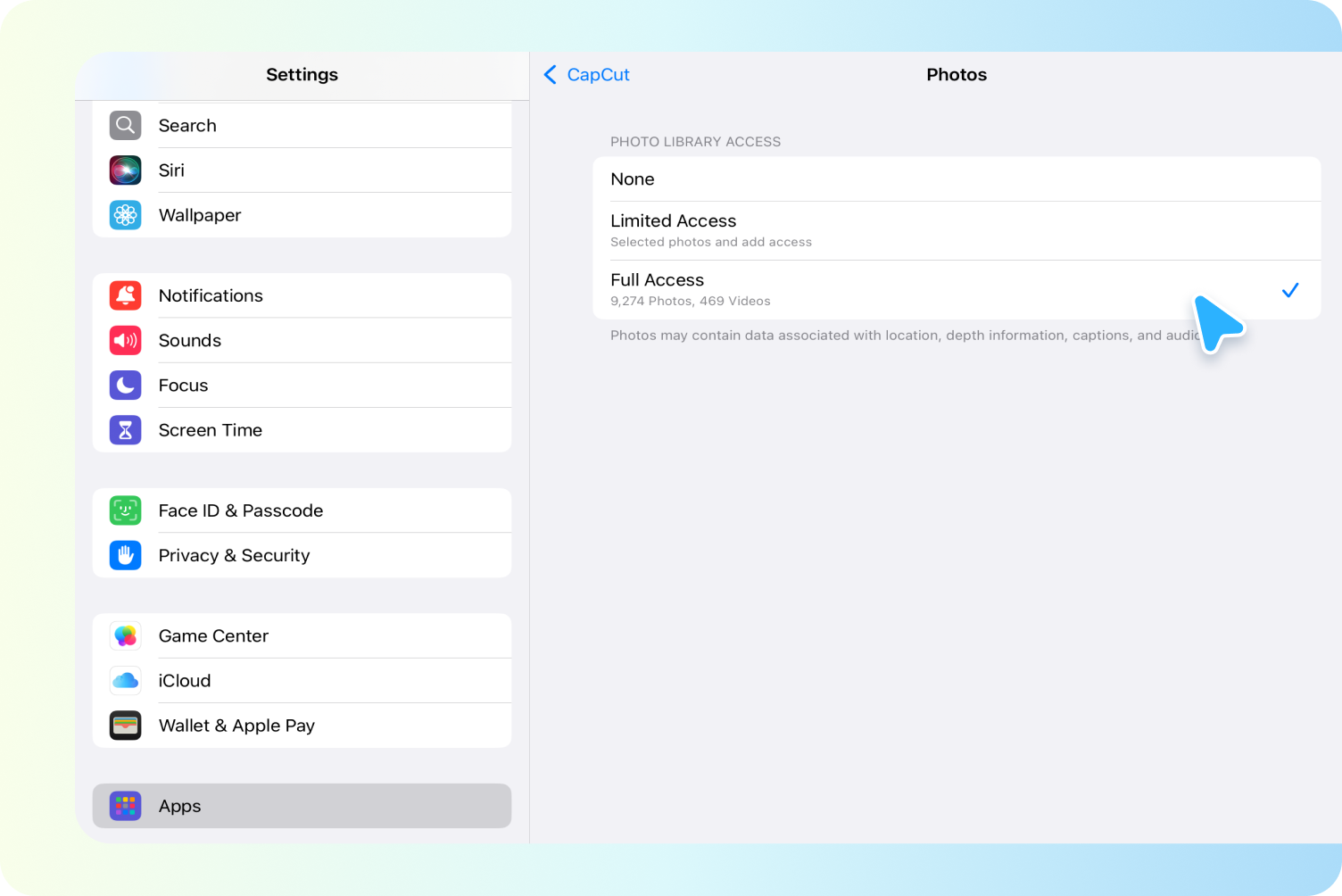Click the 9,274 Photos count text
Viewport: 1342px width, 896px height.
[x=690, y=301]
